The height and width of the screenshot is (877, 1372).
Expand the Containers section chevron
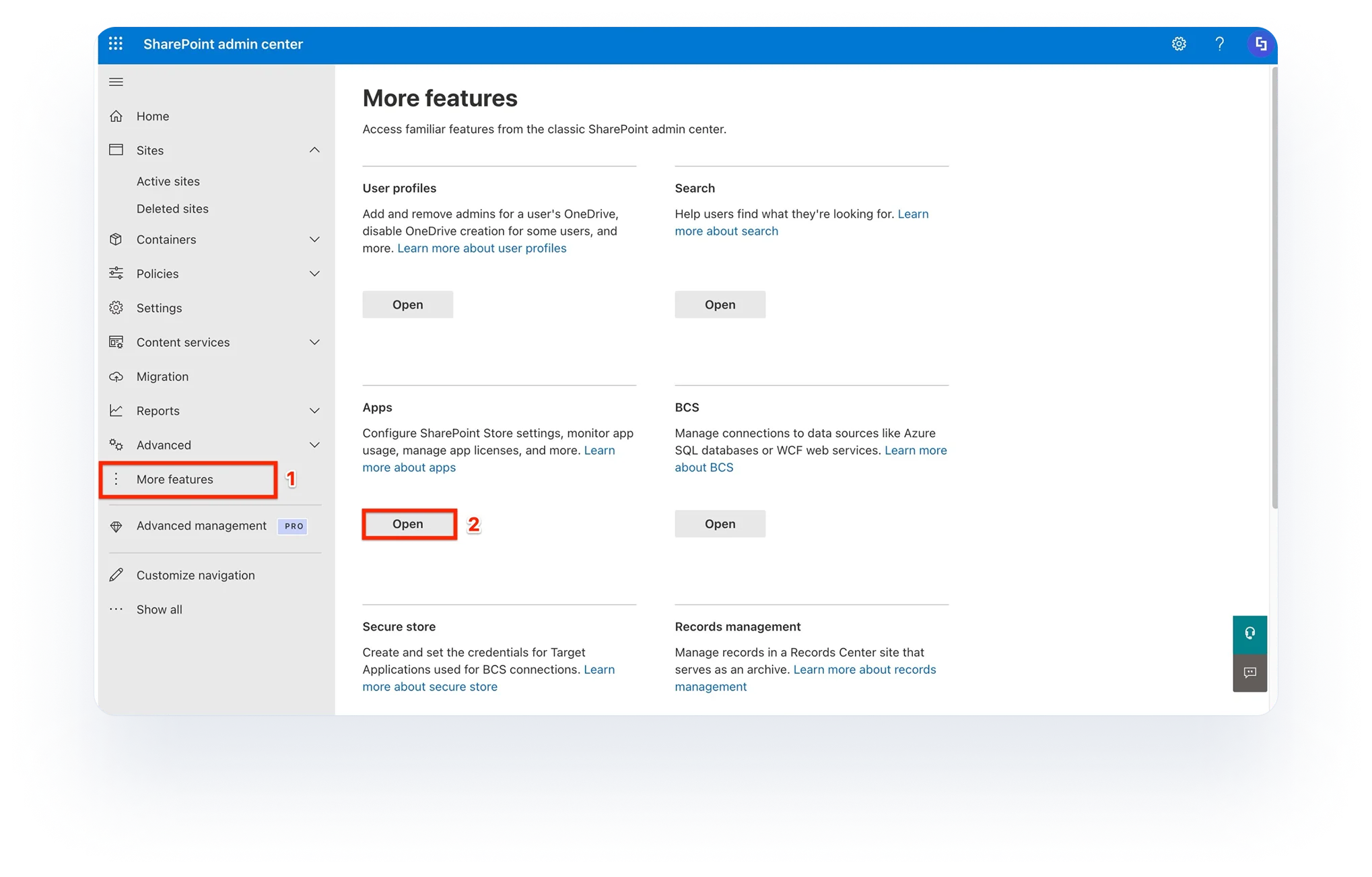click(x=314, y=239)
